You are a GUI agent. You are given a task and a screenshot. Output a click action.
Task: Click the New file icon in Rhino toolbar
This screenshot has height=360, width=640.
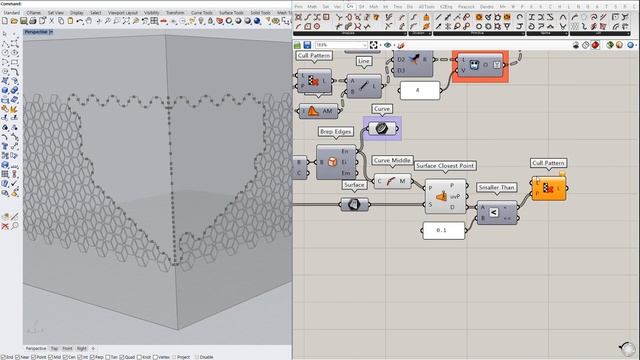point(5,21)
